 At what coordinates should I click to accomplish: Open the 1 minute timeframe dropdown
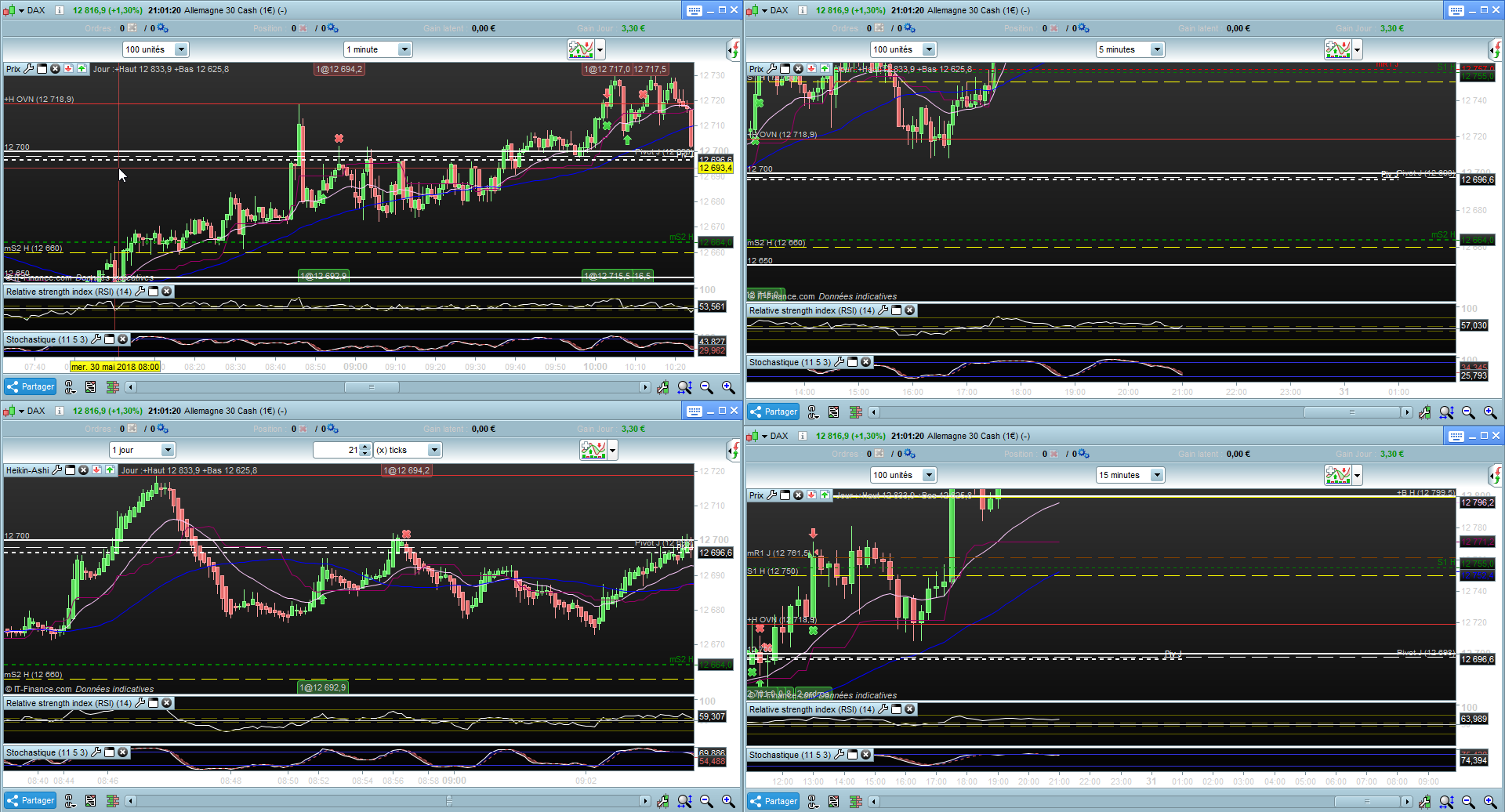pyautogui.click(x=378, y=49)
